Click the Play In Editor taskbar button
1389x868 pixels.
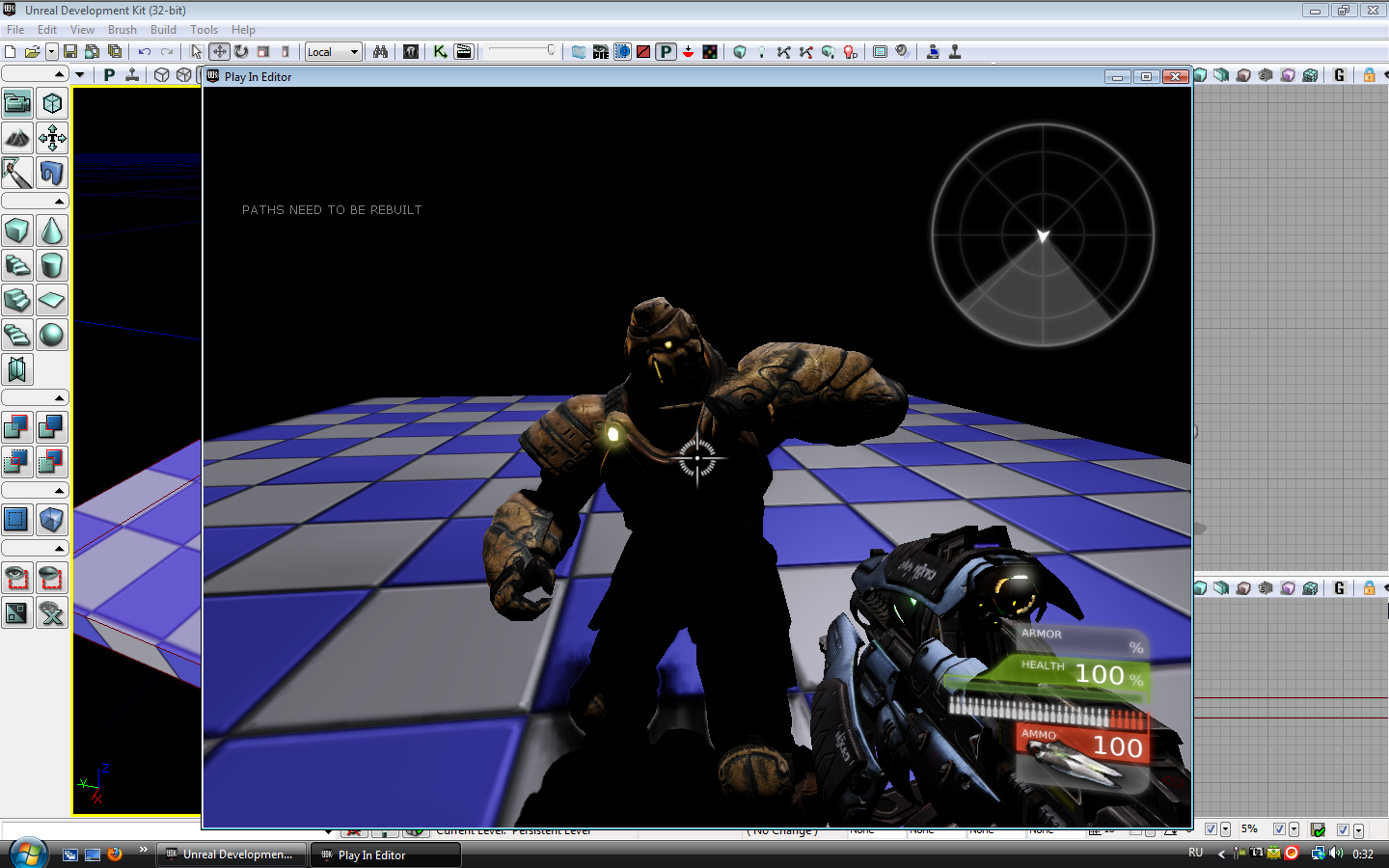[x=385, y=854]
